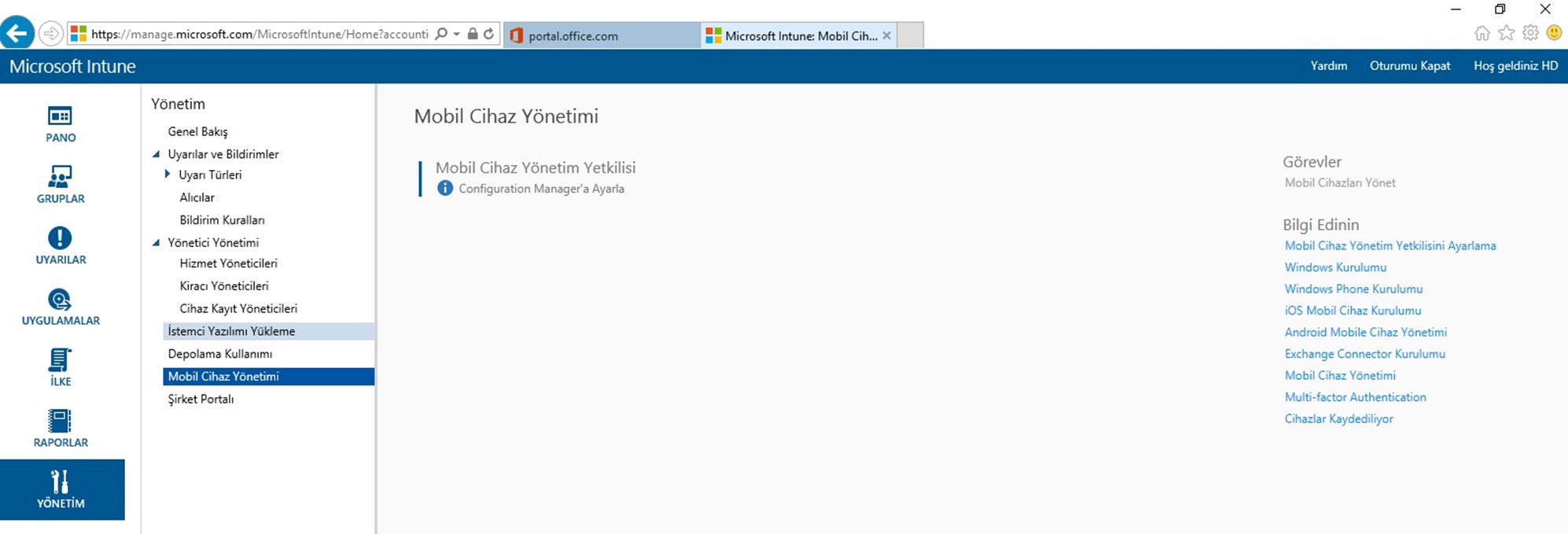This screenshot has height=534, width=1568.
Task: Open the address bar dropdown arrow
Action: click(x=456, y=34)
